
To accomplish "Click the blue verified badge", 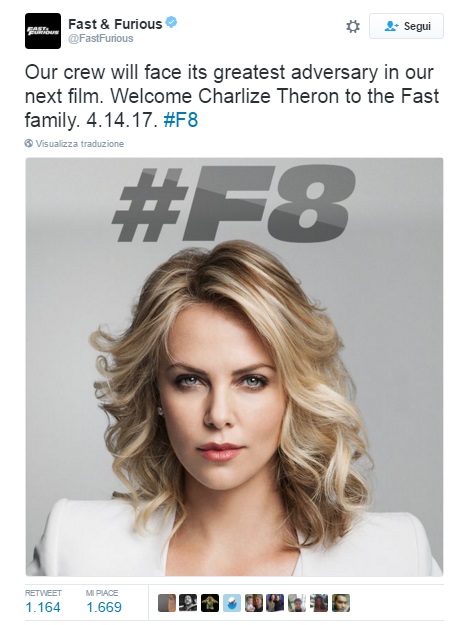I will [x=171, y=23].
